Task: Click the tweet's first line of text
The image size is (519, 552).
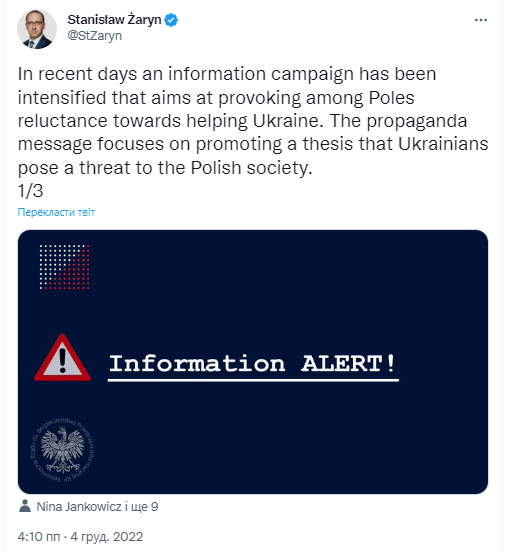Action: [227, 74]
